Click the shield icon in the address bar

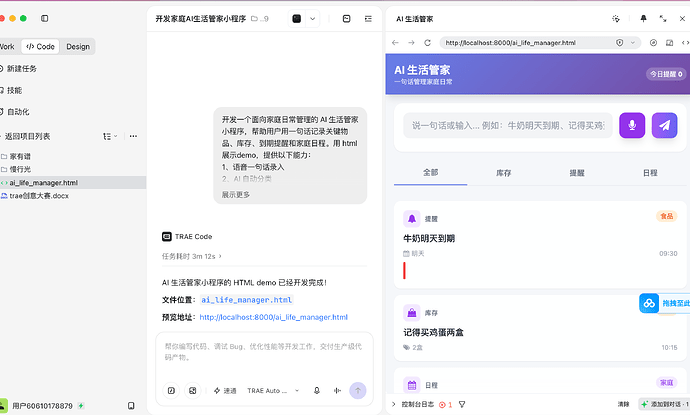(x=620, y=43)
